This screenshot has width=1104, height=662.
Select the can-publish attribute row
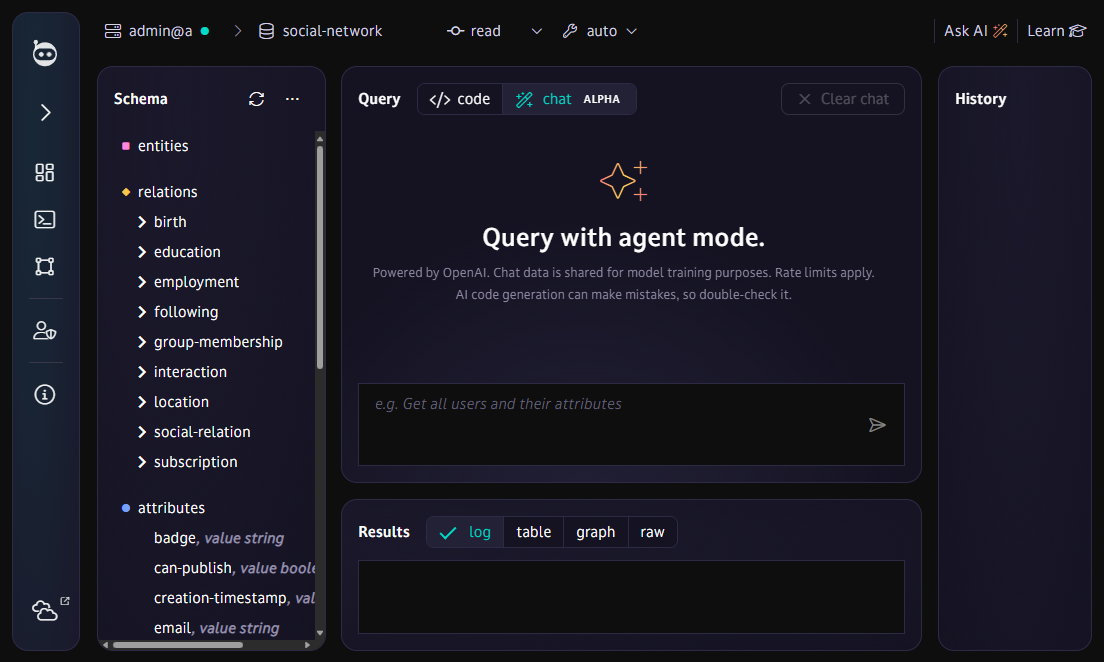[234, 568]
